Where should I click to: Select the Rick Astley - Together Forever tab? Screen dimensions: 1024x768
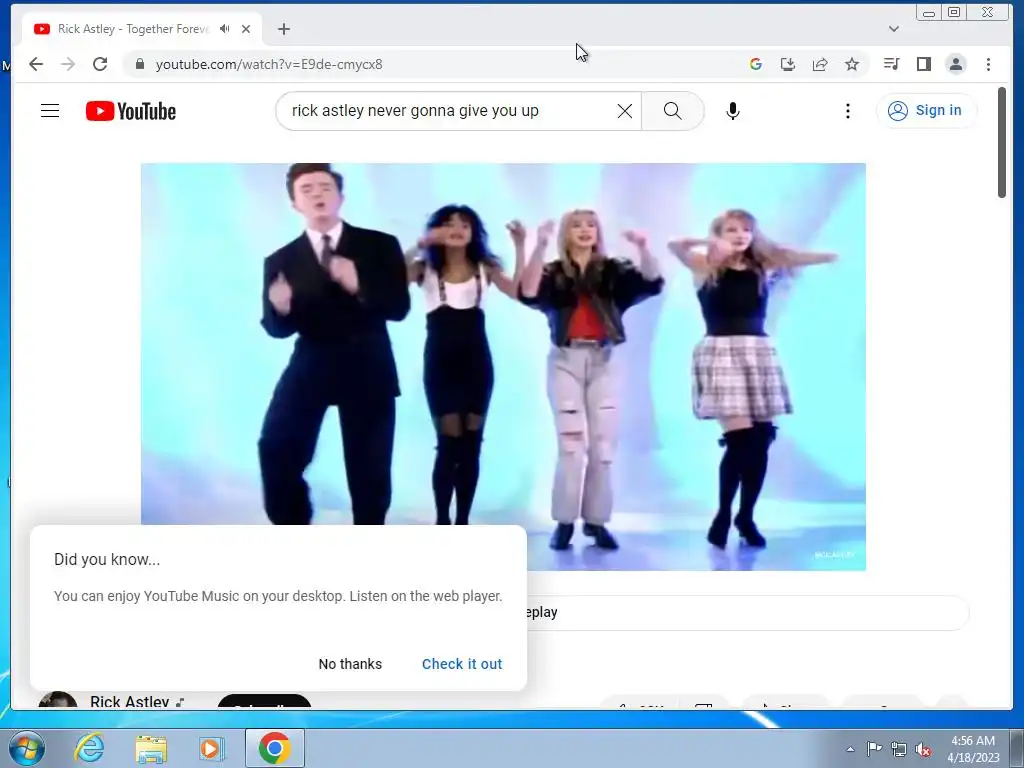coord(133,29)
